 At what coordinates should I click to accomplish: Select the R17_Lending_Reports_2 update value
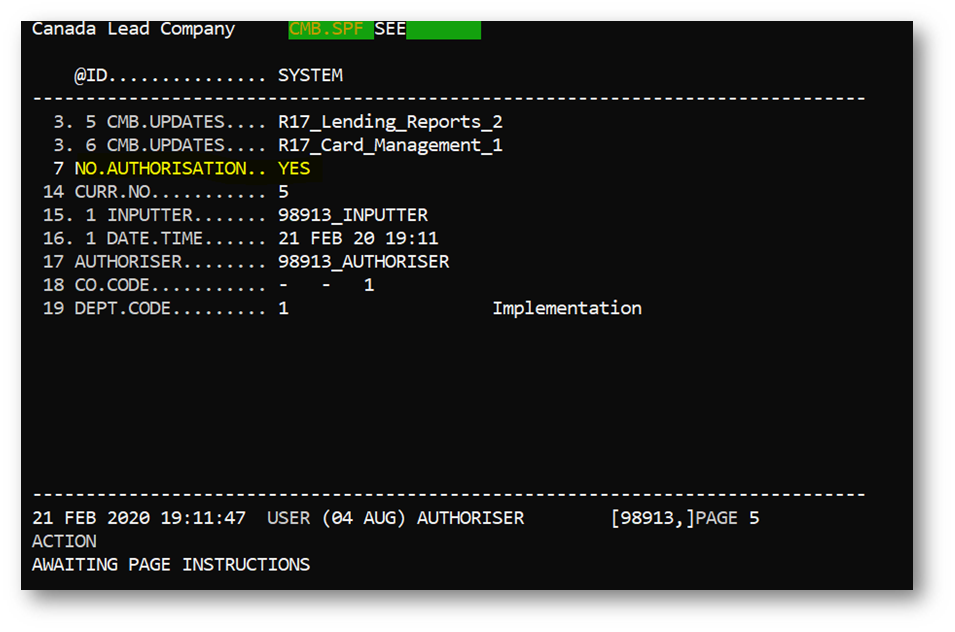coord(390,122)
